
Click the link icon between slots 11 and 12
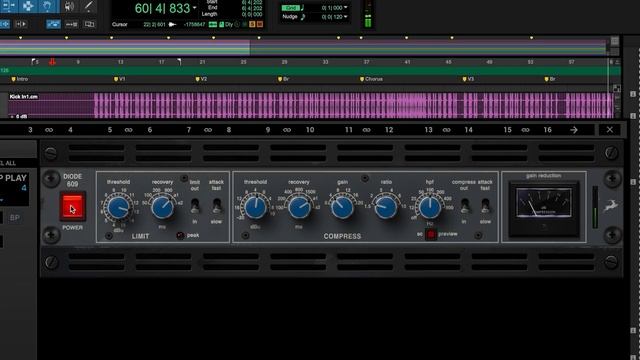[367, 130]
